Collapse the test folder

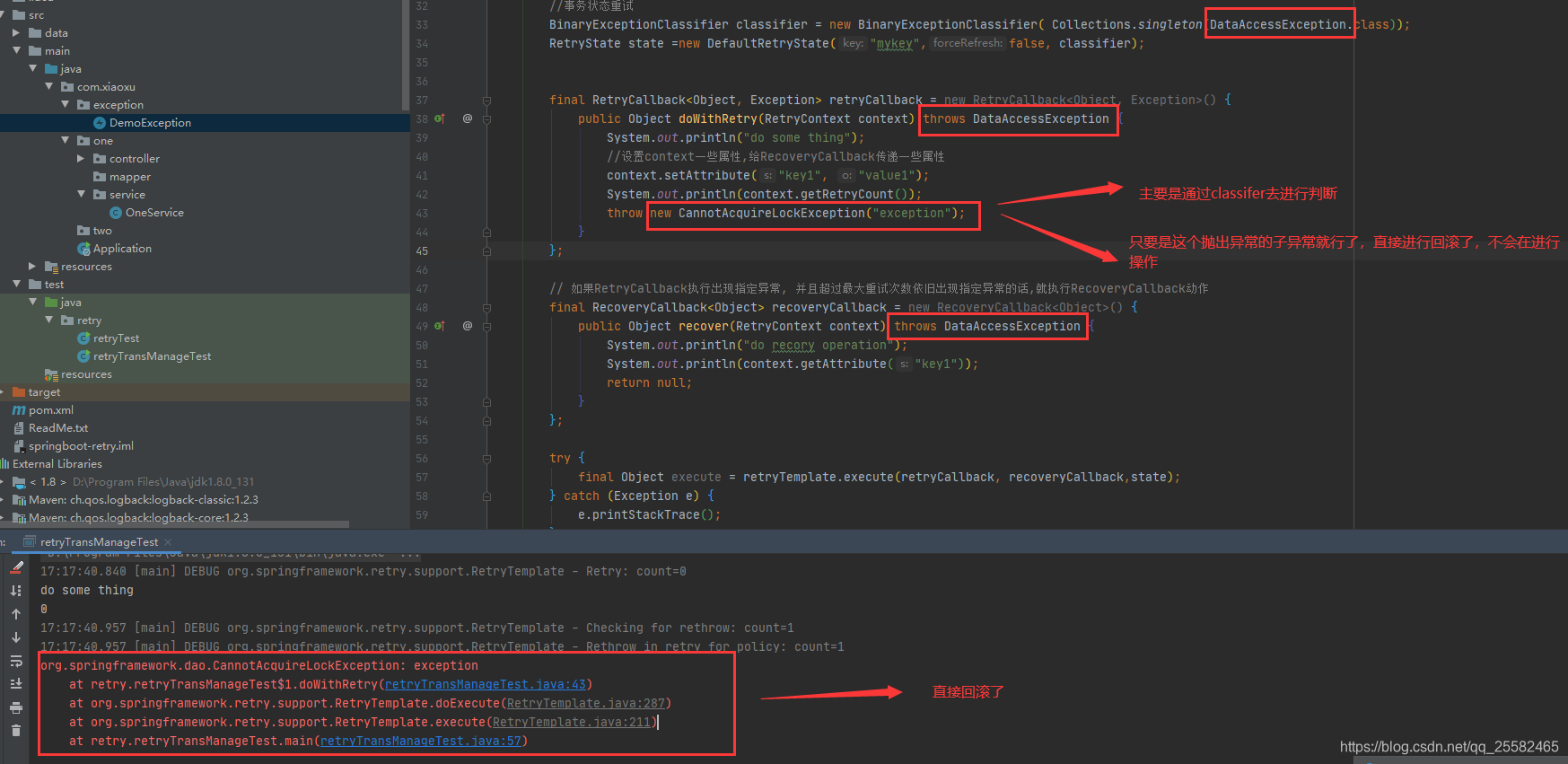click(16, 285)
